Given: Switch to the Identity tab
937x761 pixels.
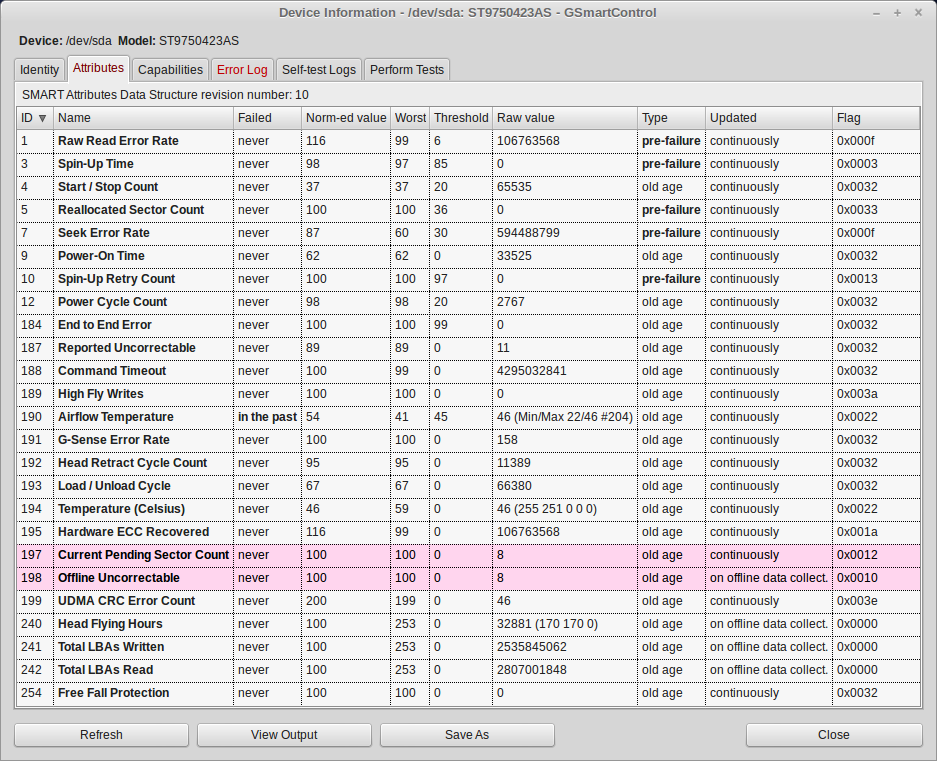Looking at the screenshot, I should click(40, 70).
